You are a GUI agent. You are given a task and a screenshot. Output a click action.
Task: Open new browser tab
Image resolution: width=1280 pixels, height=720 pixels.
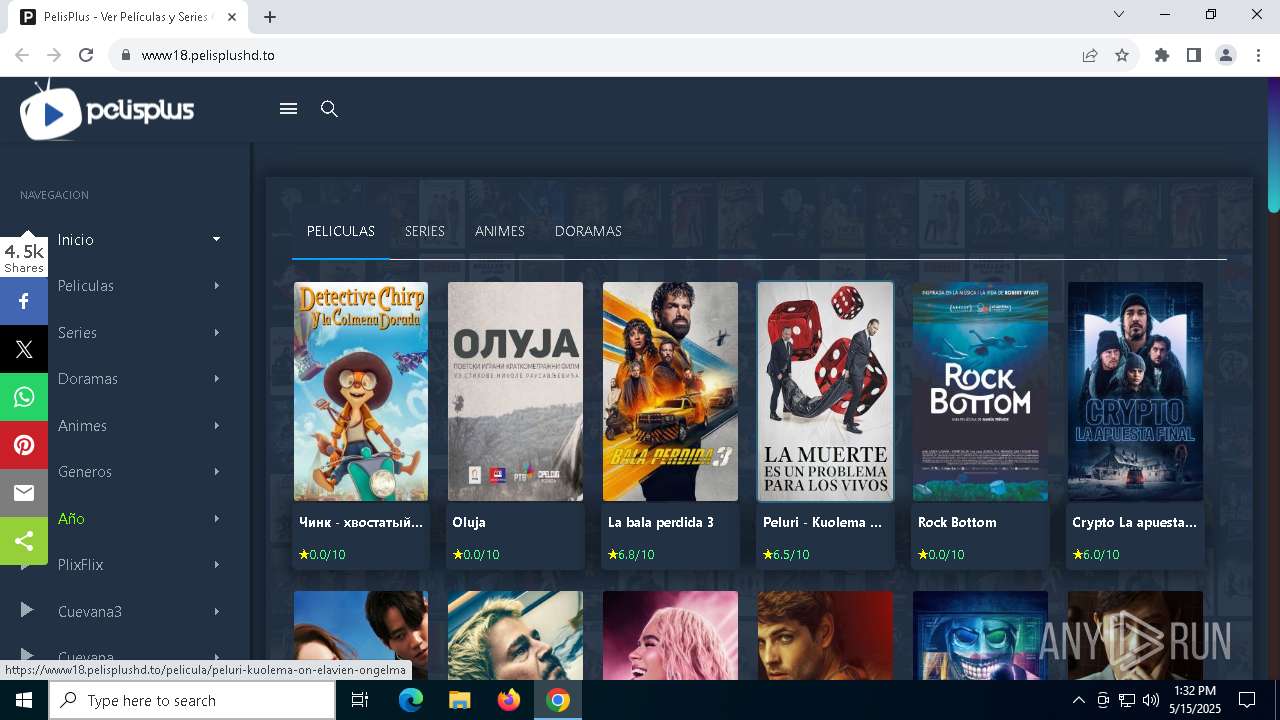pyautogui.click(x=270, y=16)
